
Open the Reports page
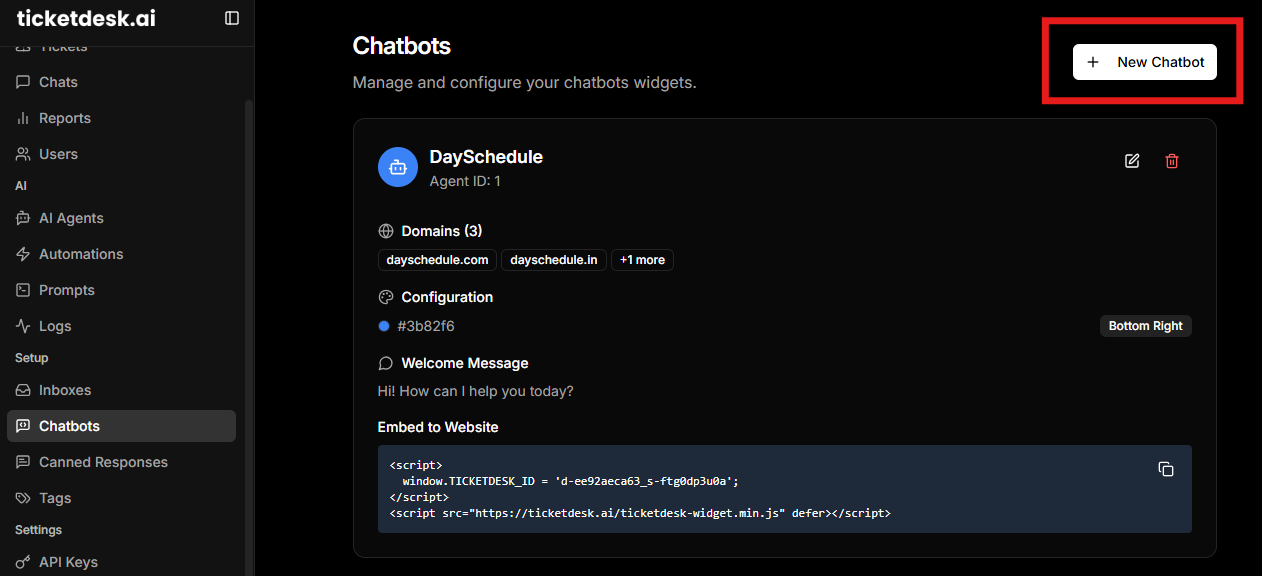point(64,118)
